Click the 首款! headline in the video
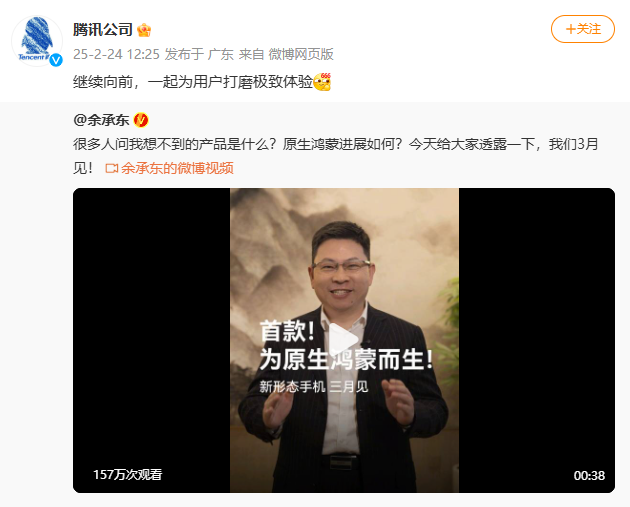 point(287,331)
